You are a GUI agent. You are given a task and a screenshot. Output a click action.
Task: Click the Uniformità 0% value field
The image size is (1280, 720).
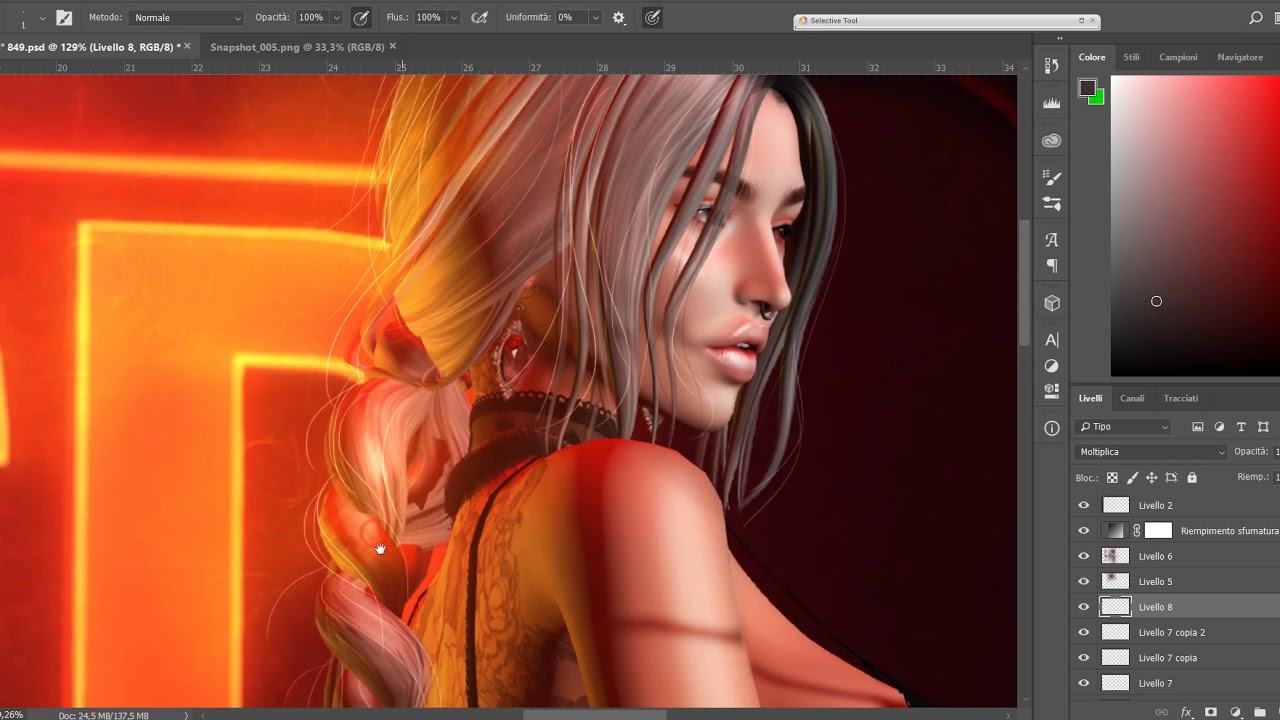[571, 18]
